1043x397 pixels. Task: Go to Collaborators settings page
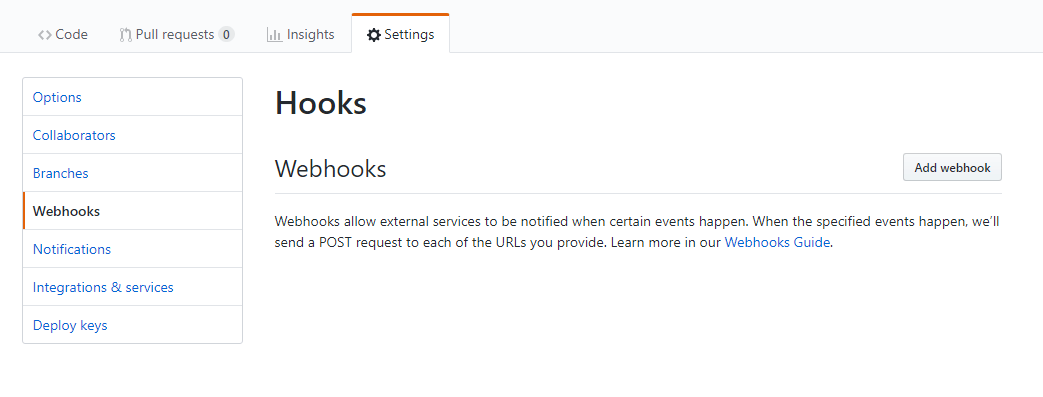point(132,135)
